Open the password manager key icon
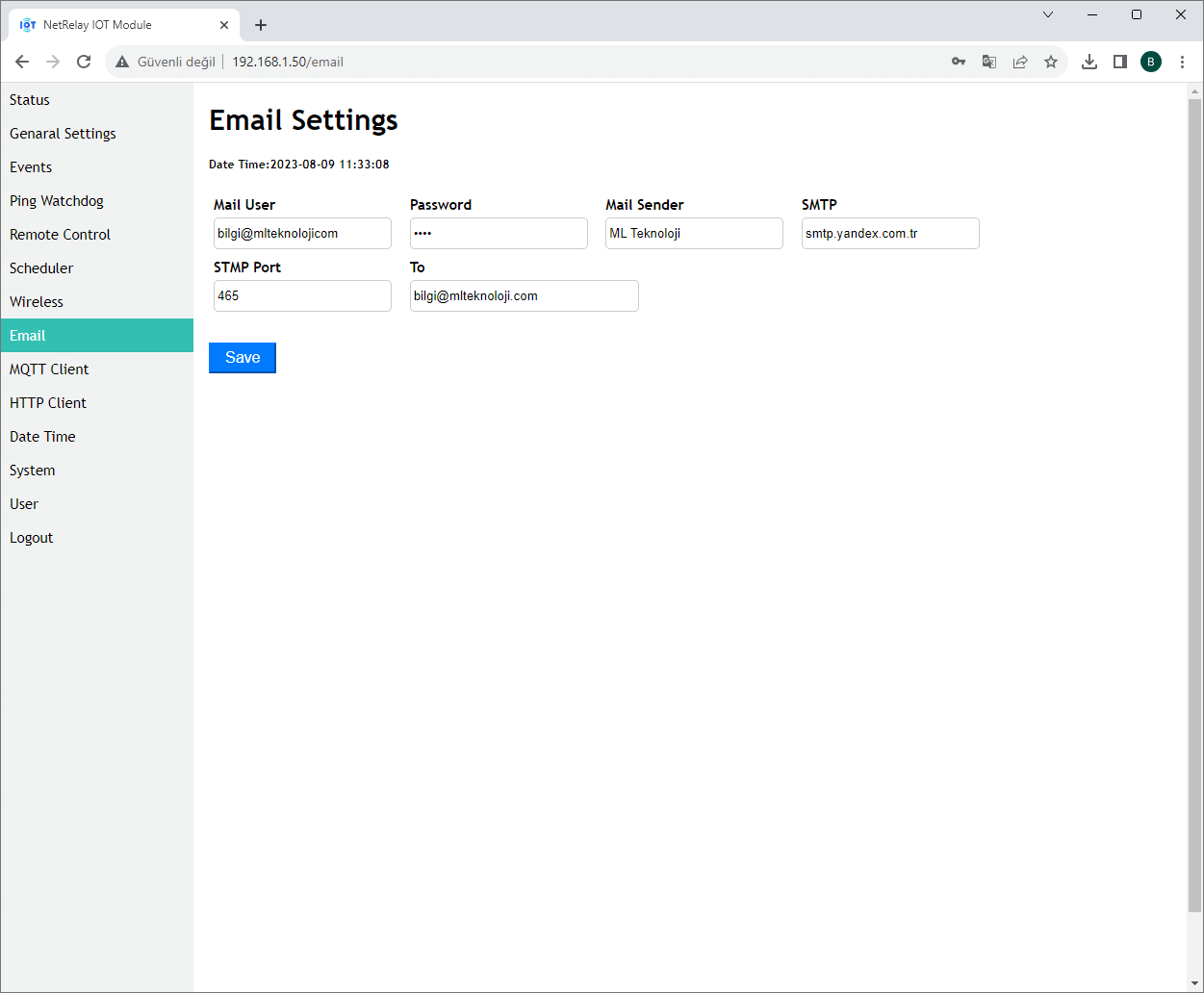The height and width of the screenshot is (993, 1204). pos(959,61)
